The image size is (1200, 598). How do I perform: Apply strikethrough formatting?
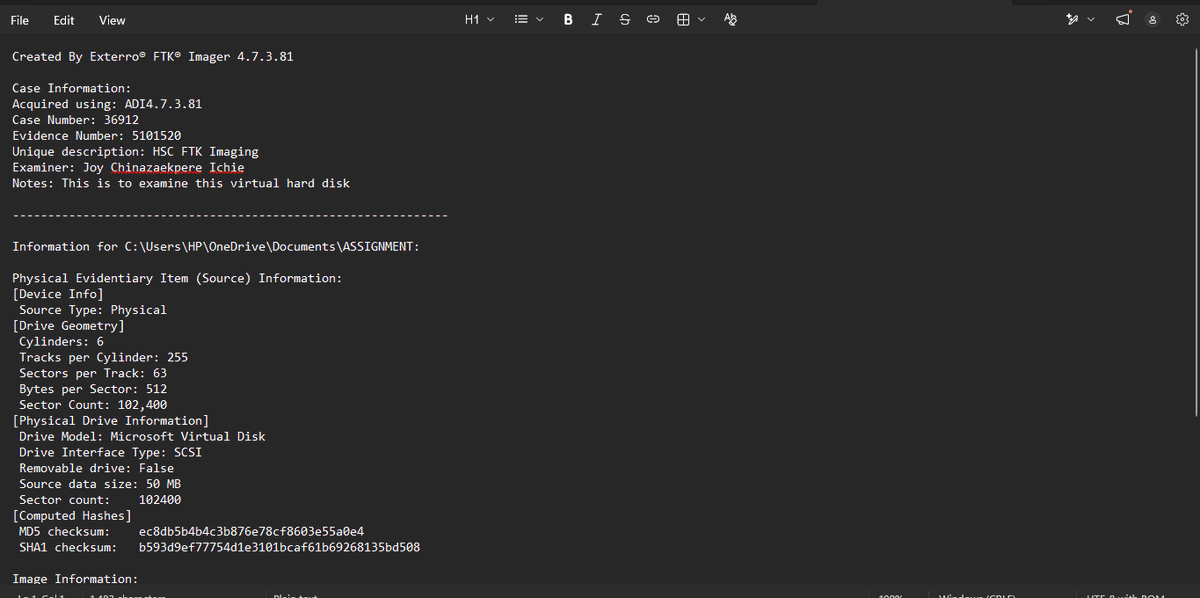[x=625, y=20]
